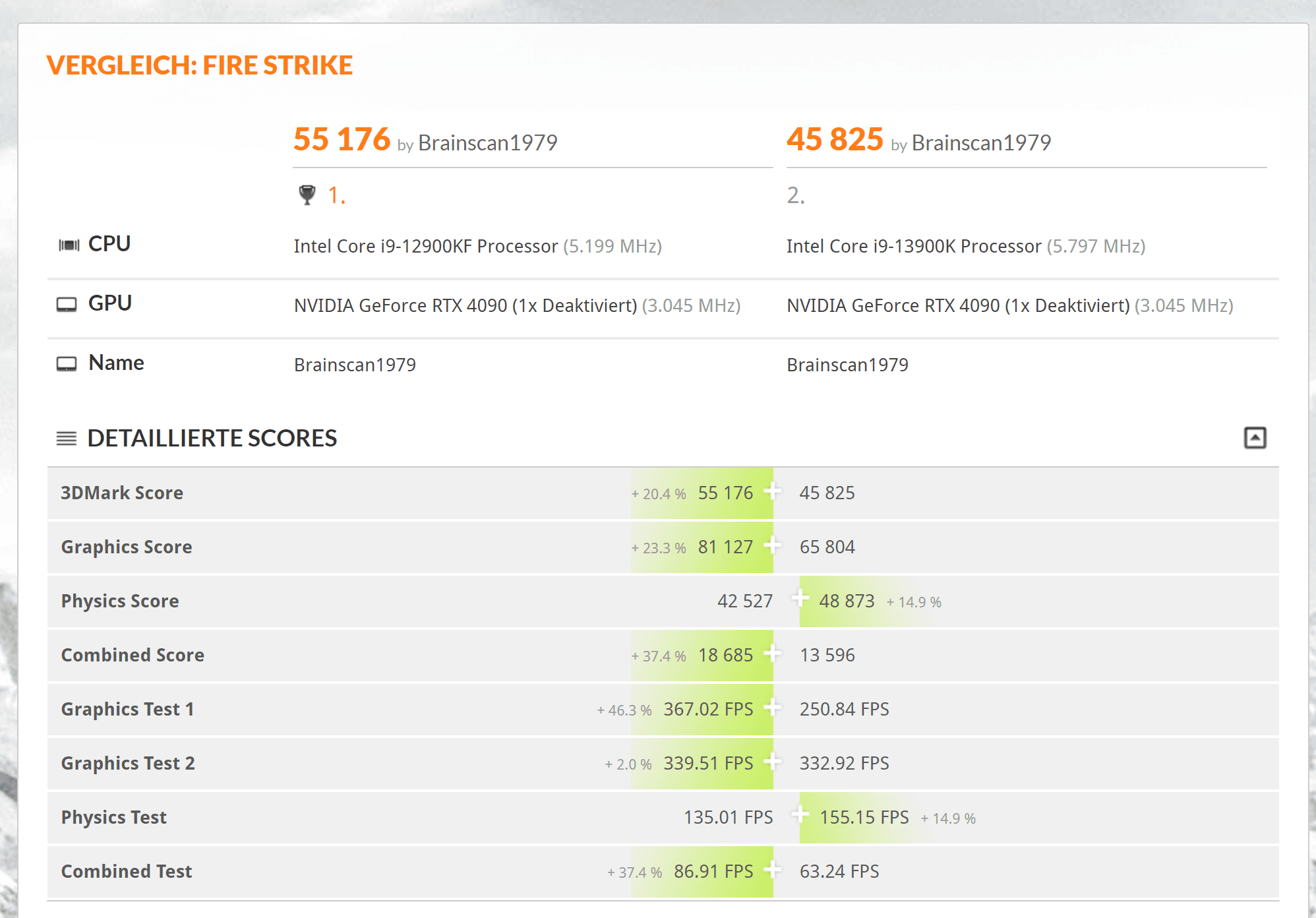Viewport: 1316px width, 918px height.
Task: Click the GPU monitor icon
Action: point(67,305)
